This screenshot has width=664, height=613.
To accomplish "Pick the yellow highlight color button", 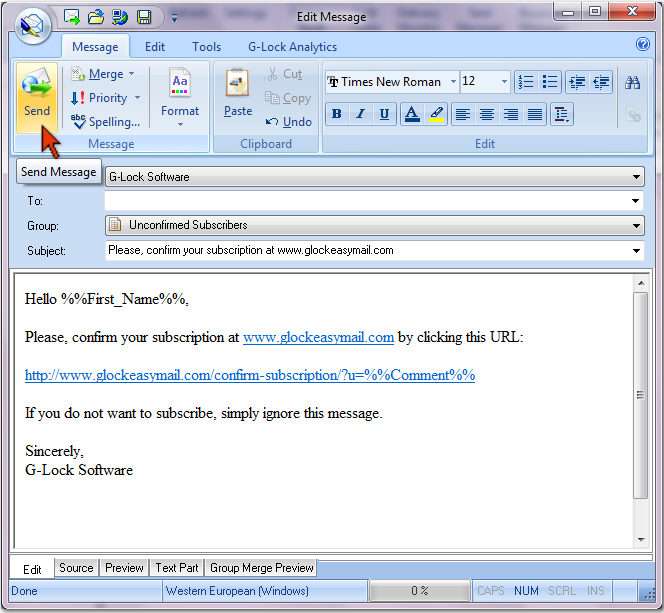I will coord(436,114).
